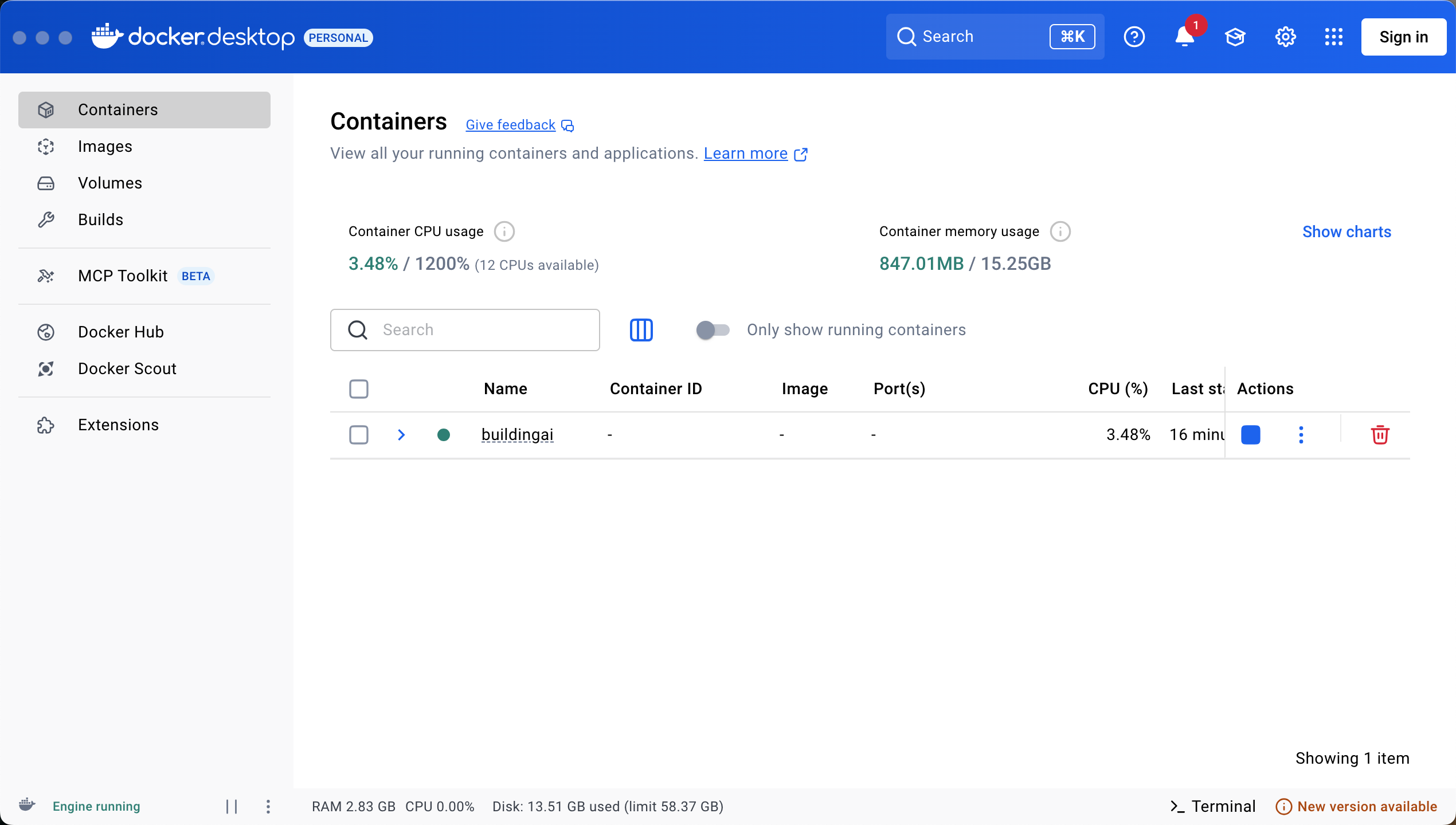Viewport: 1456px width, 825px height.
Task: Open the Learning center graduation cap icon
Action: coord(1235,37)
